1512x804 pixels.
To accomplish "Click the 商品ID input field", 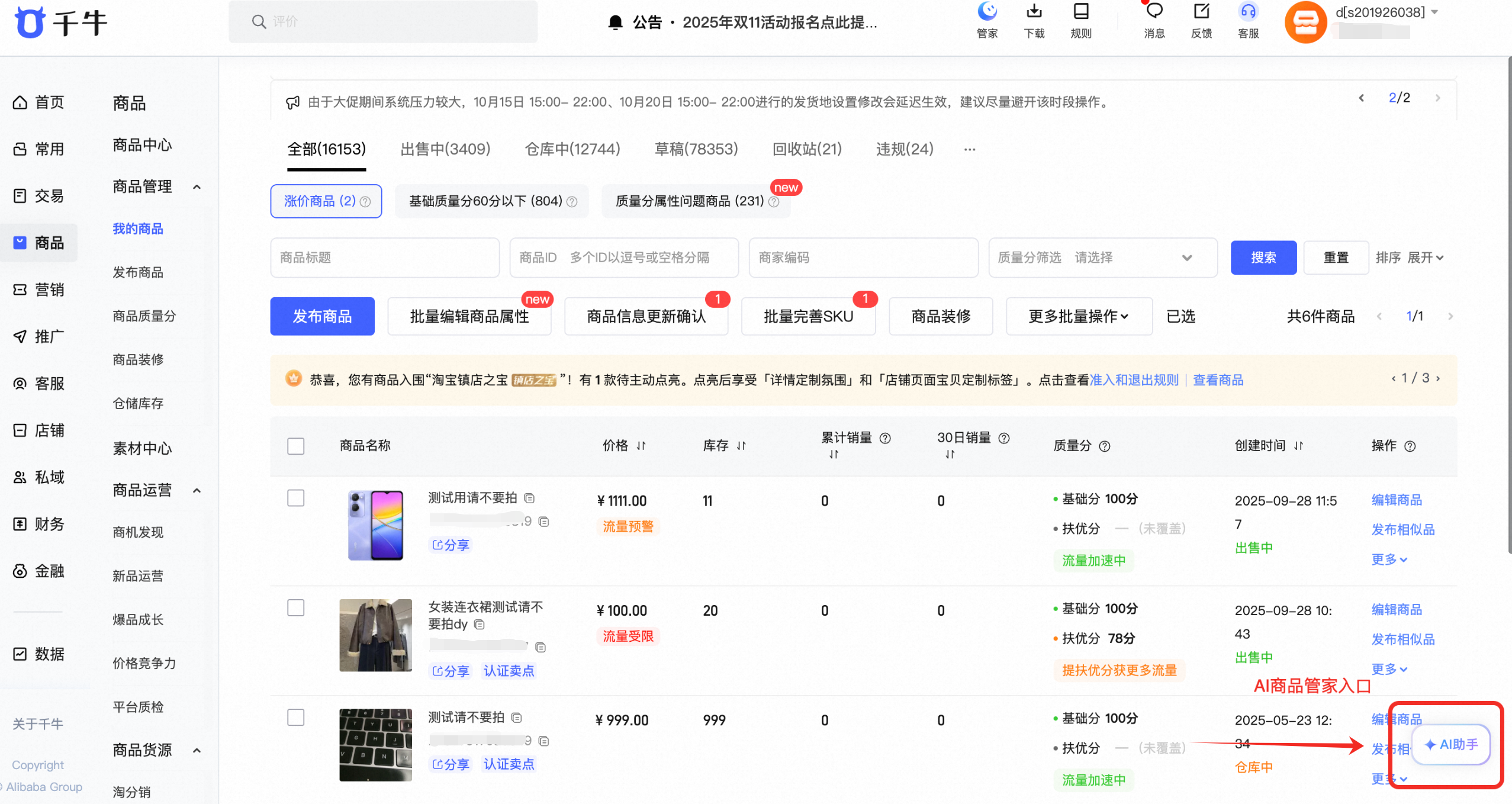I will click(624, 258).
